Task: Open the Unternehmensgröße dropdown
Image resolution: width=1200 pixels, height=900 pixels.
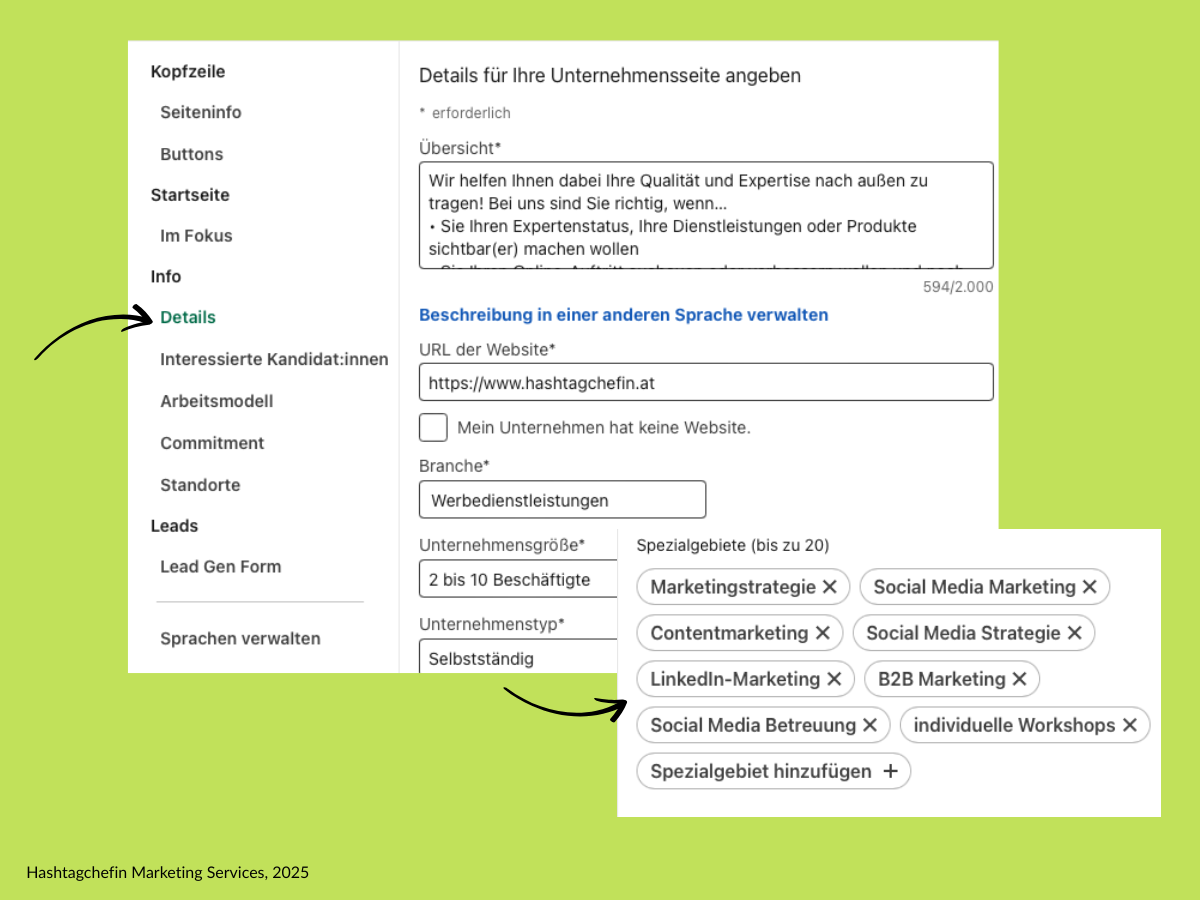Action: point(516,579)
